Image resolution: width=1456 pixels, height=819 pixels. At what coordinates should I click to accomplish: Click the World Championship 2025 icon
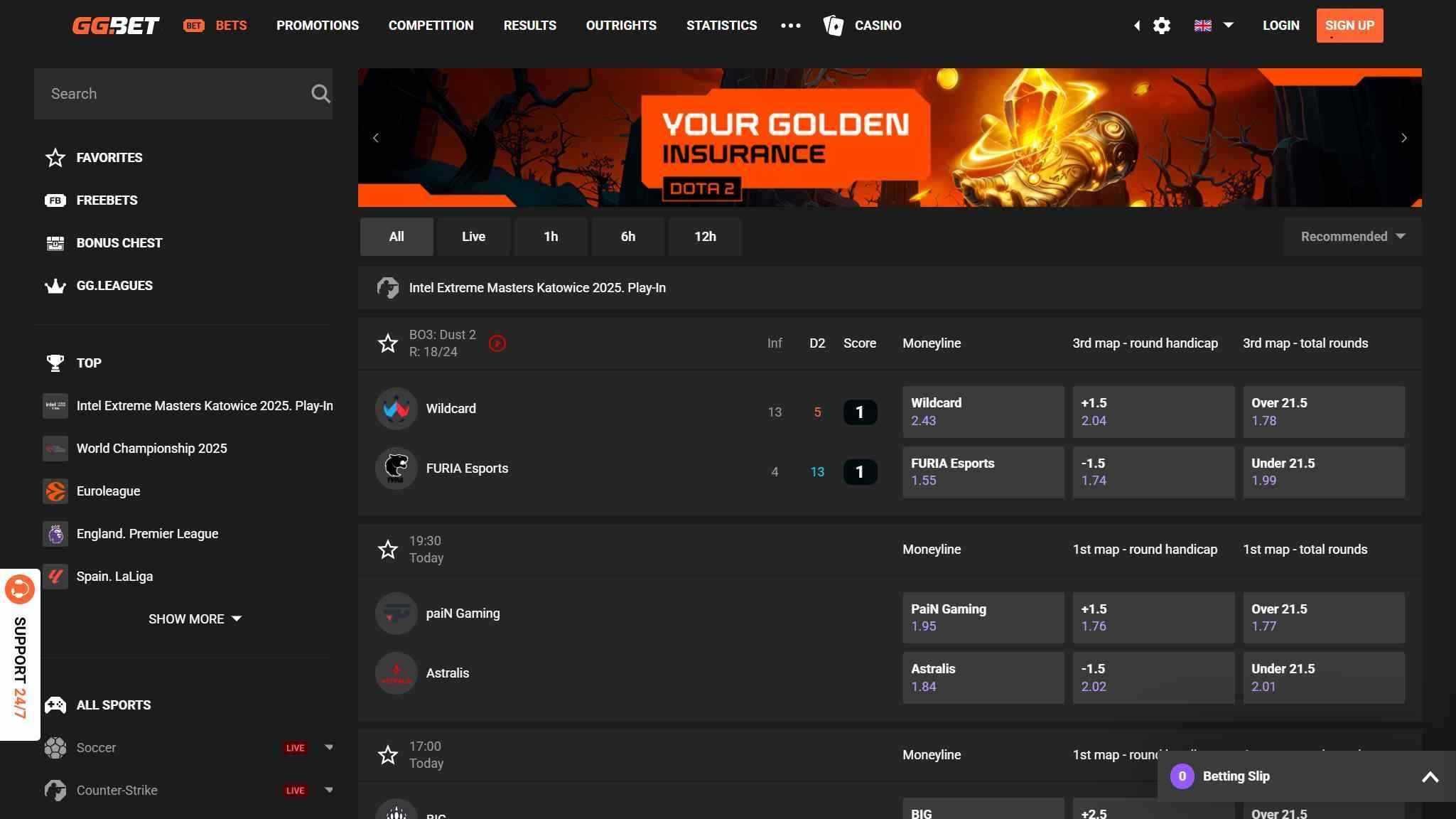click(x=55, y=449)
